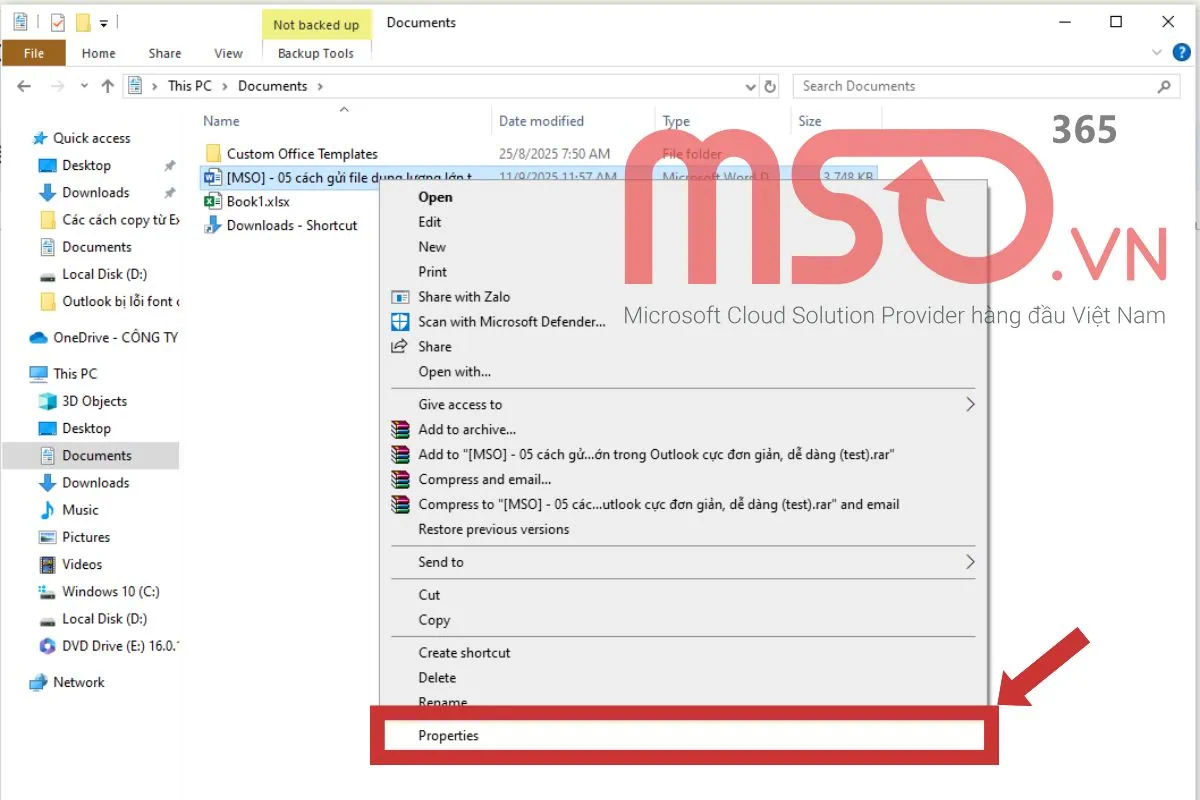Click the search magnifier icon
Screen dimensions: 1200x800
click(x=1164, y=87)
